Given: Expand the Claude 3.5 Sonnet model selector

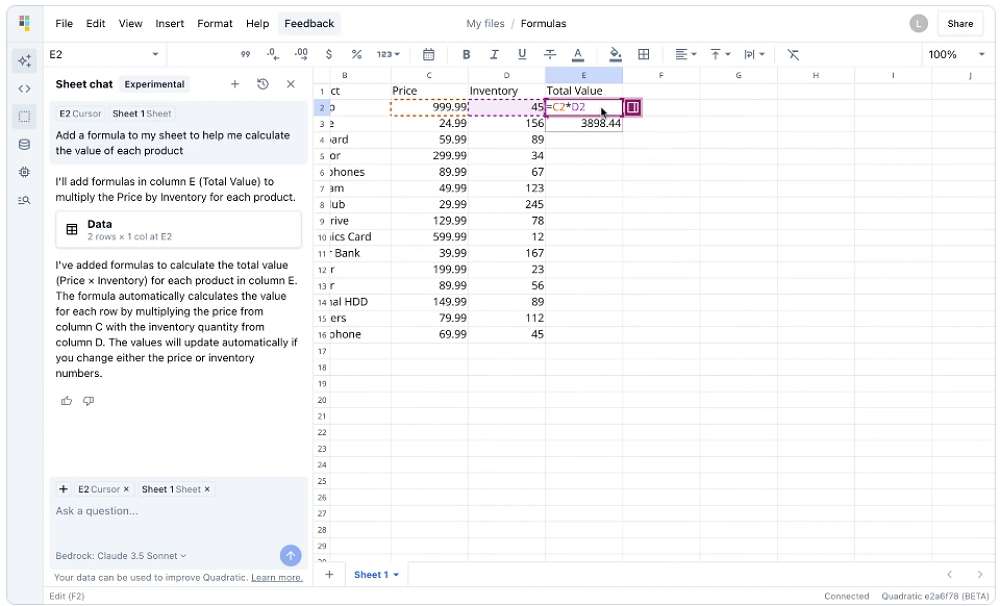Looking at the screenshot, I should point(121,556).
